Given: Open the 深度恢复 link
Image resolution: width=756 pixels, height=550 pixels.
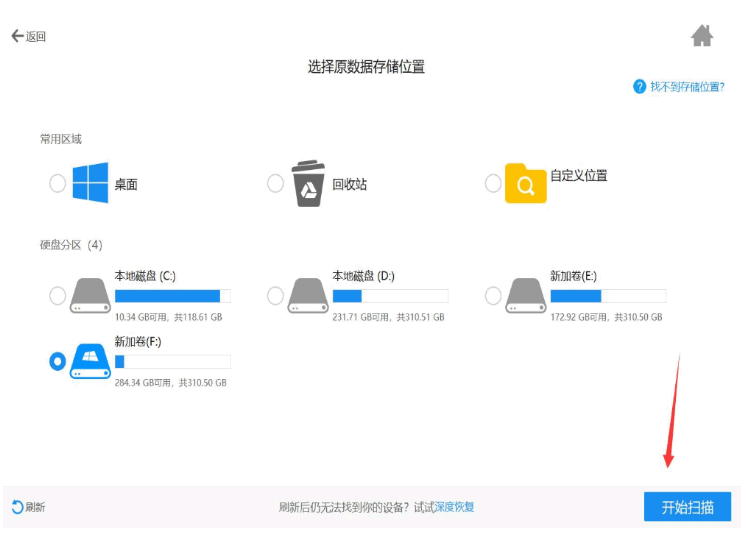Looking at the screenshot, I should coord(454,507).
